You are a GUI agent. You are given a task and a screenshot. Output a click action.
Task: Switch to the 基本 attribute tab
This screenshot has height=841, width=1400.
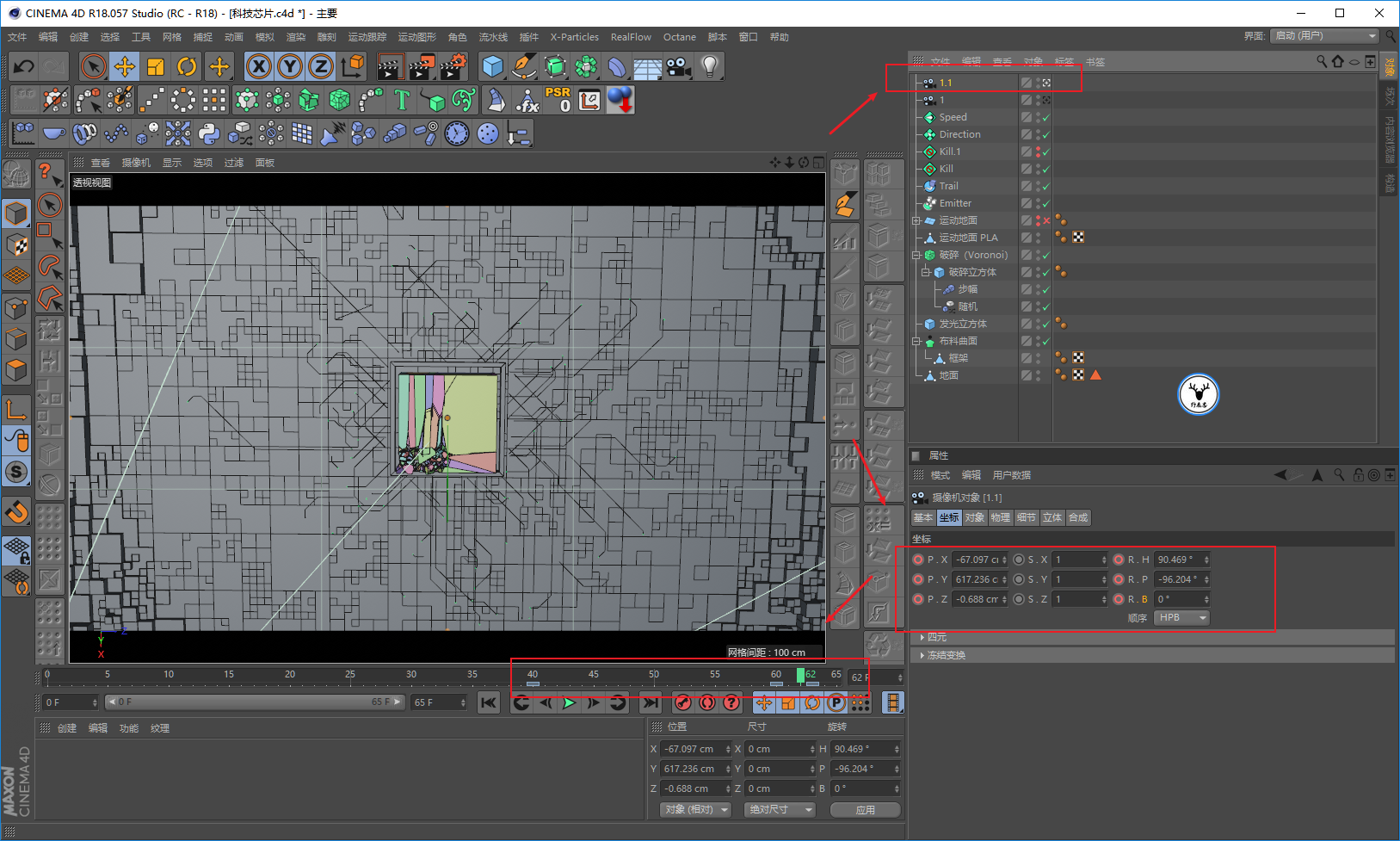(x=923, y=517)
